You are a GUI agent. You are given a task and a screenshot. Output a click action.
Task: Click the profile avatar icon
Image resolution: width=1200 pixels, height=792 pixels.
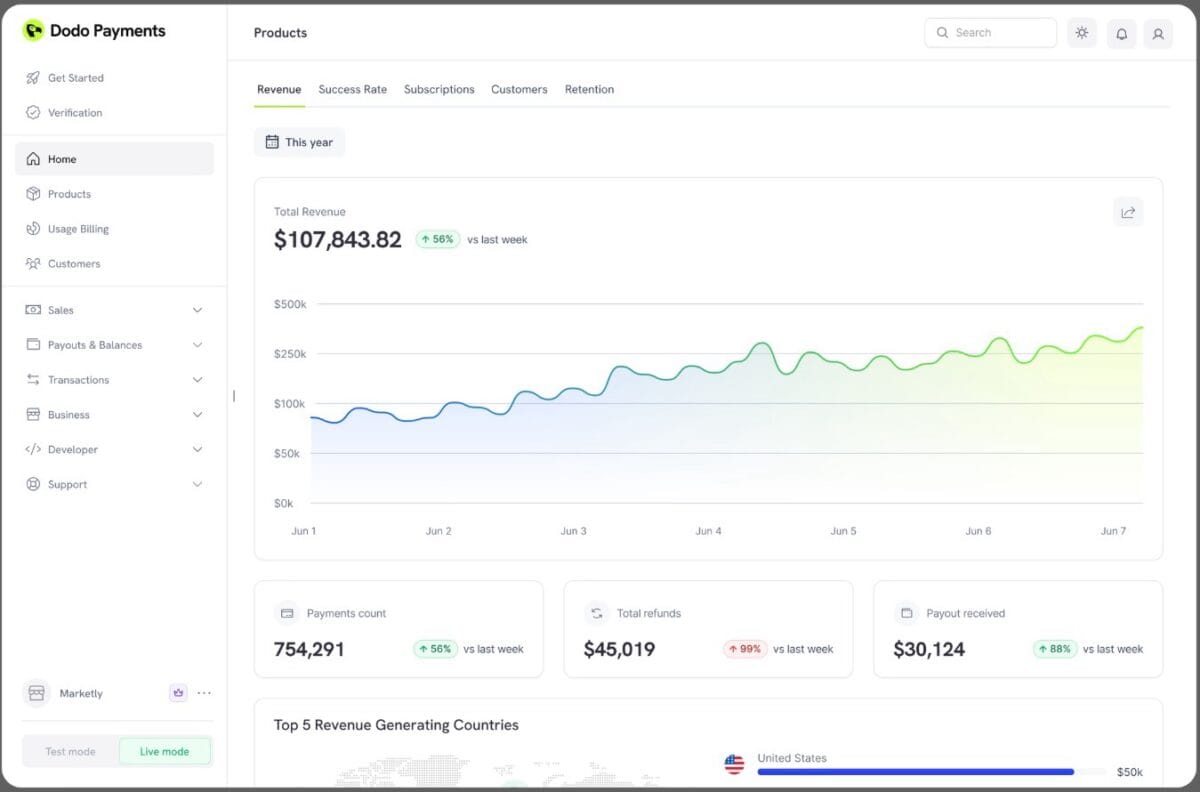(1158, 33)
